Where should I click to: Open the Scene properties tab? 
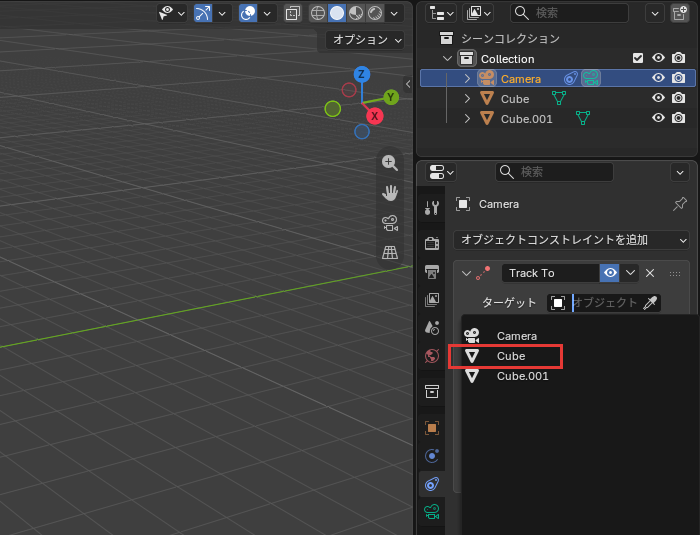432,328
